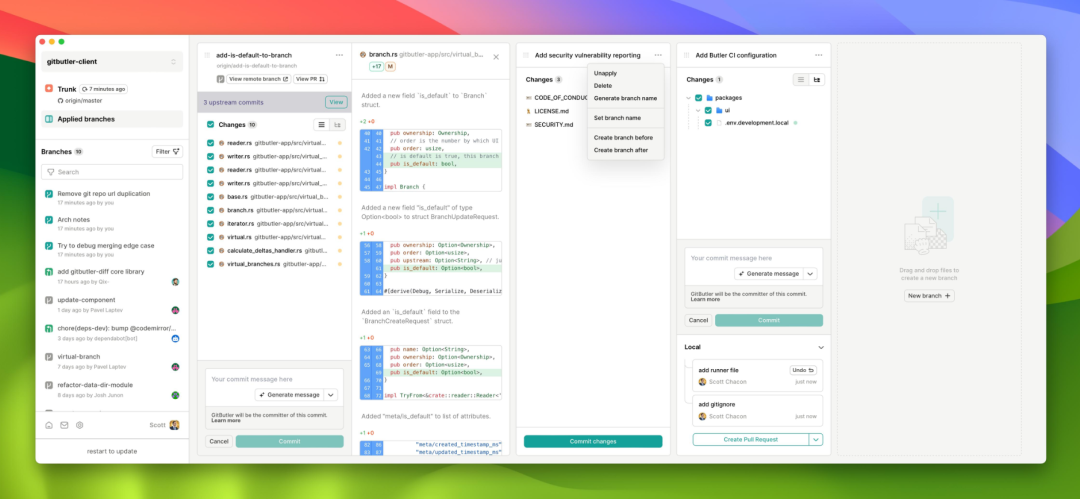Switch Butler CI changes to tree view
This screenshot has height=499, width=1080.
point(817,79)
